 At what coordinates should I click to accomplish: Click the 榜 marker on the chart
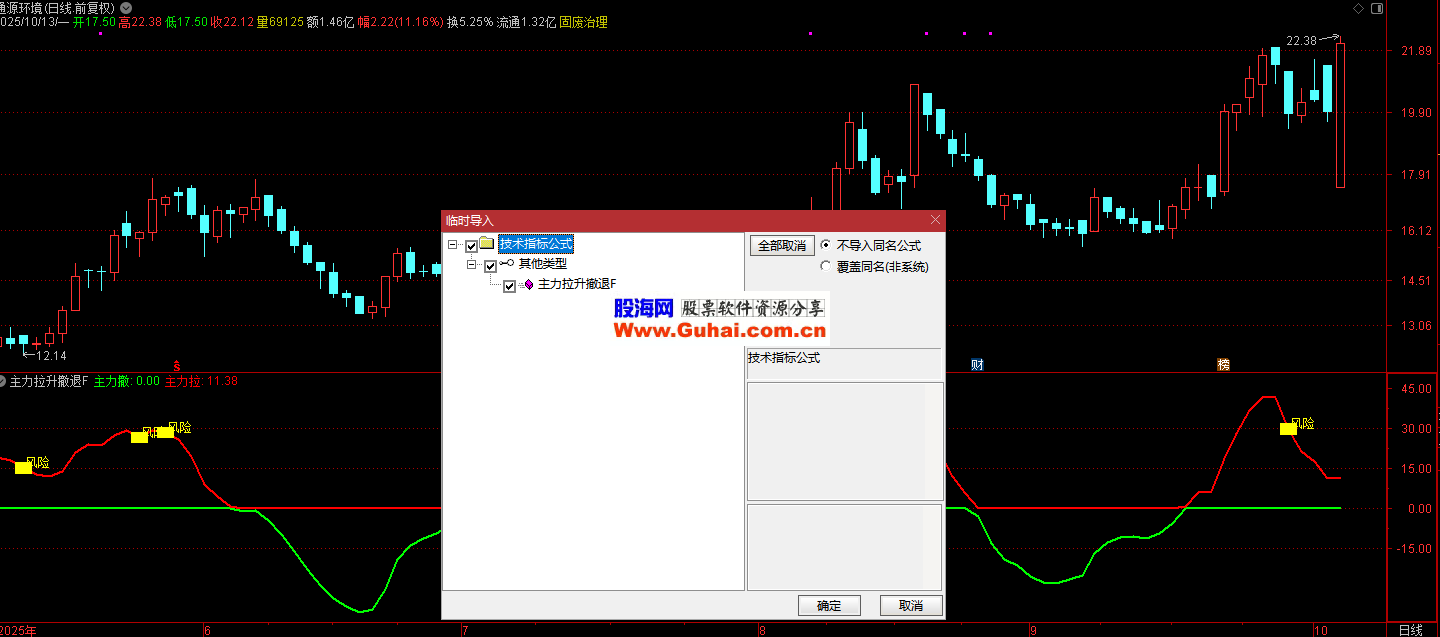click(1223, 365)
